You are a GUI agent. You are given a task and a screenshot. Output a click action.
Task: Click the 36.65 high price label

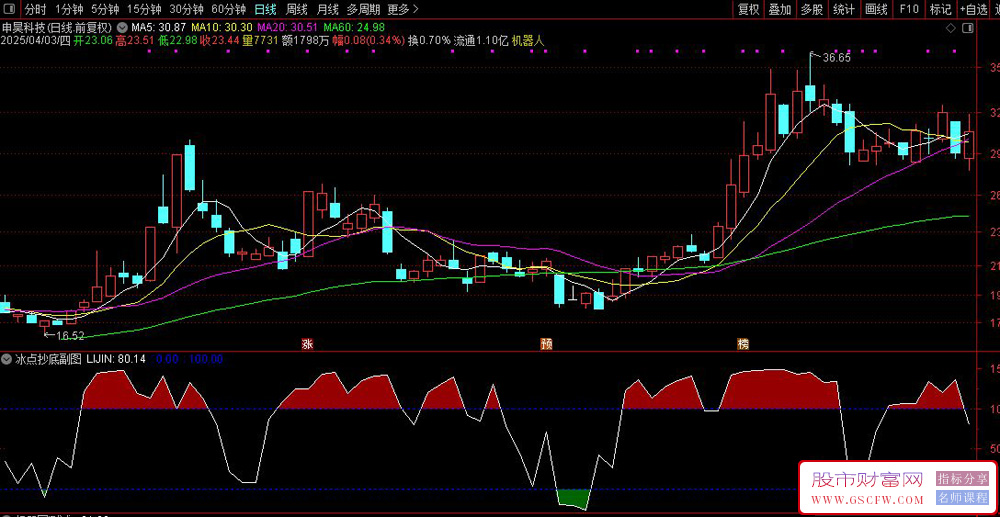click(x=837, y=57)
